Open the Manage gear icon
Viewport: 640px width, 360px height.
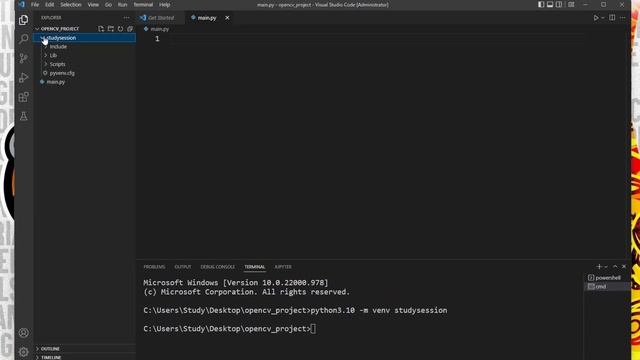[x=24, y=351]
